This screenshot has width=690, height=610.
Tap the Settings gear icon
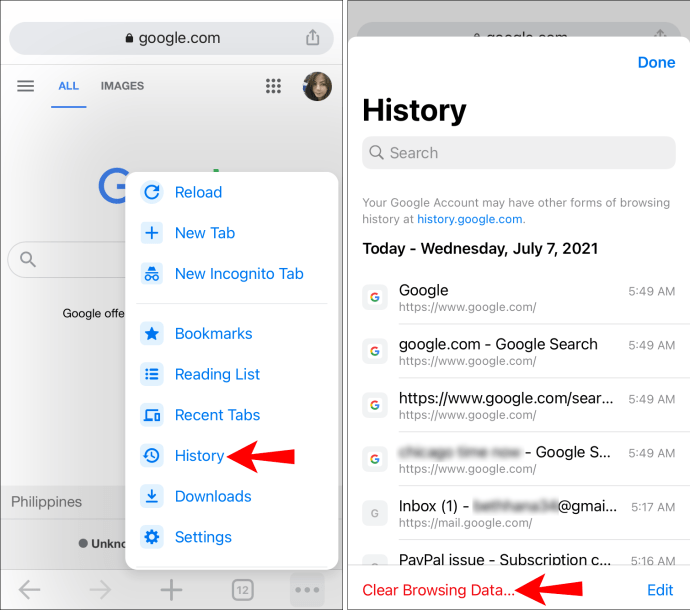[152, 537]
